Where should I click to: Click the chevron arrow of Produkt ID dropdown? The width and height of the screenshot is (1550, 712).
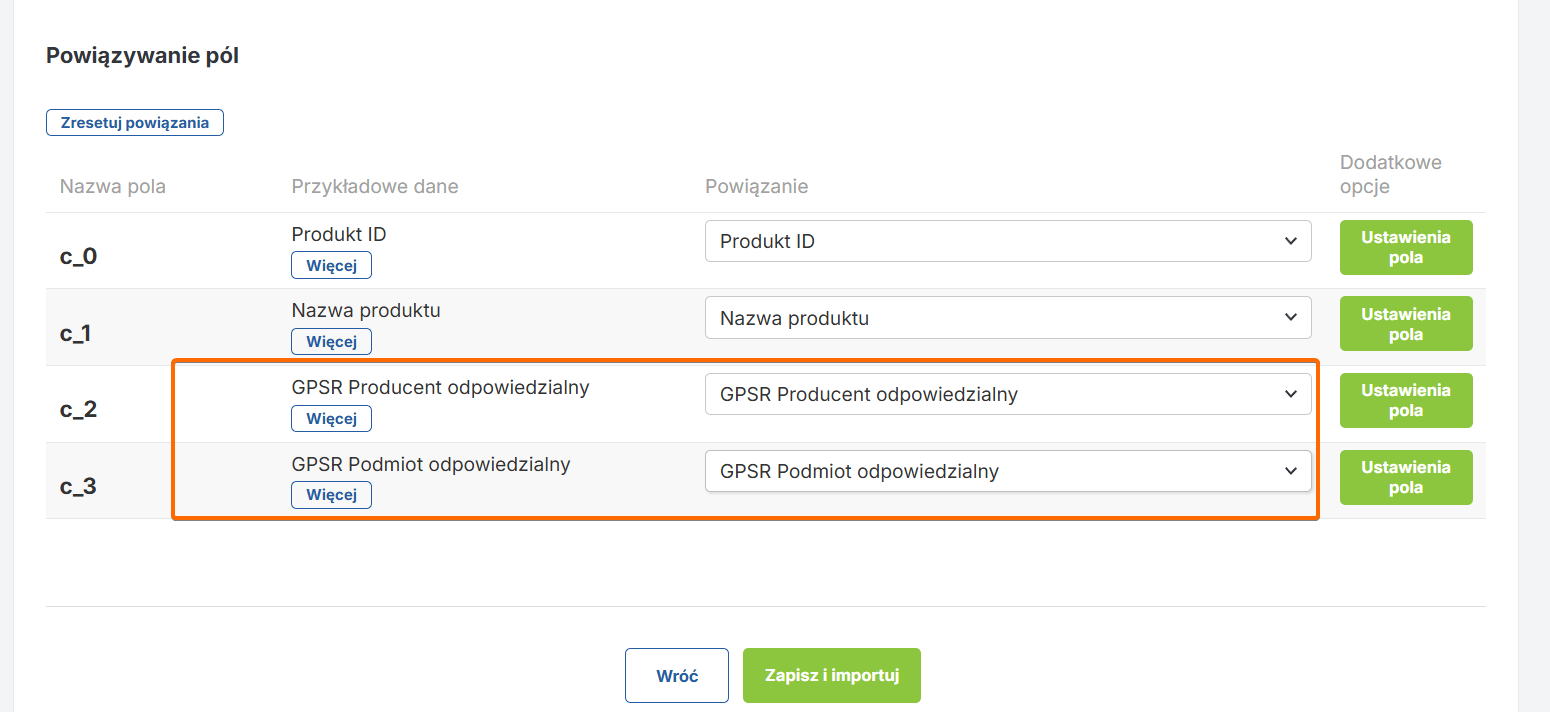[1290, 241]
